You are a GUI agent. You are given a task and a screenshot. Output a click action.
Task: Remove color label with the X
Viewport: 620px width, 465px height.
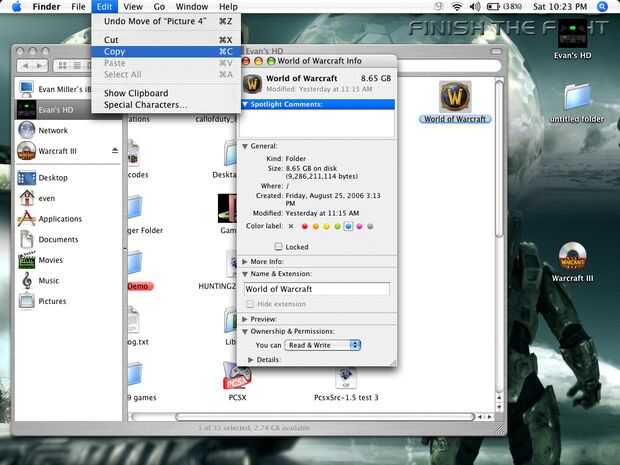(291, 227)
